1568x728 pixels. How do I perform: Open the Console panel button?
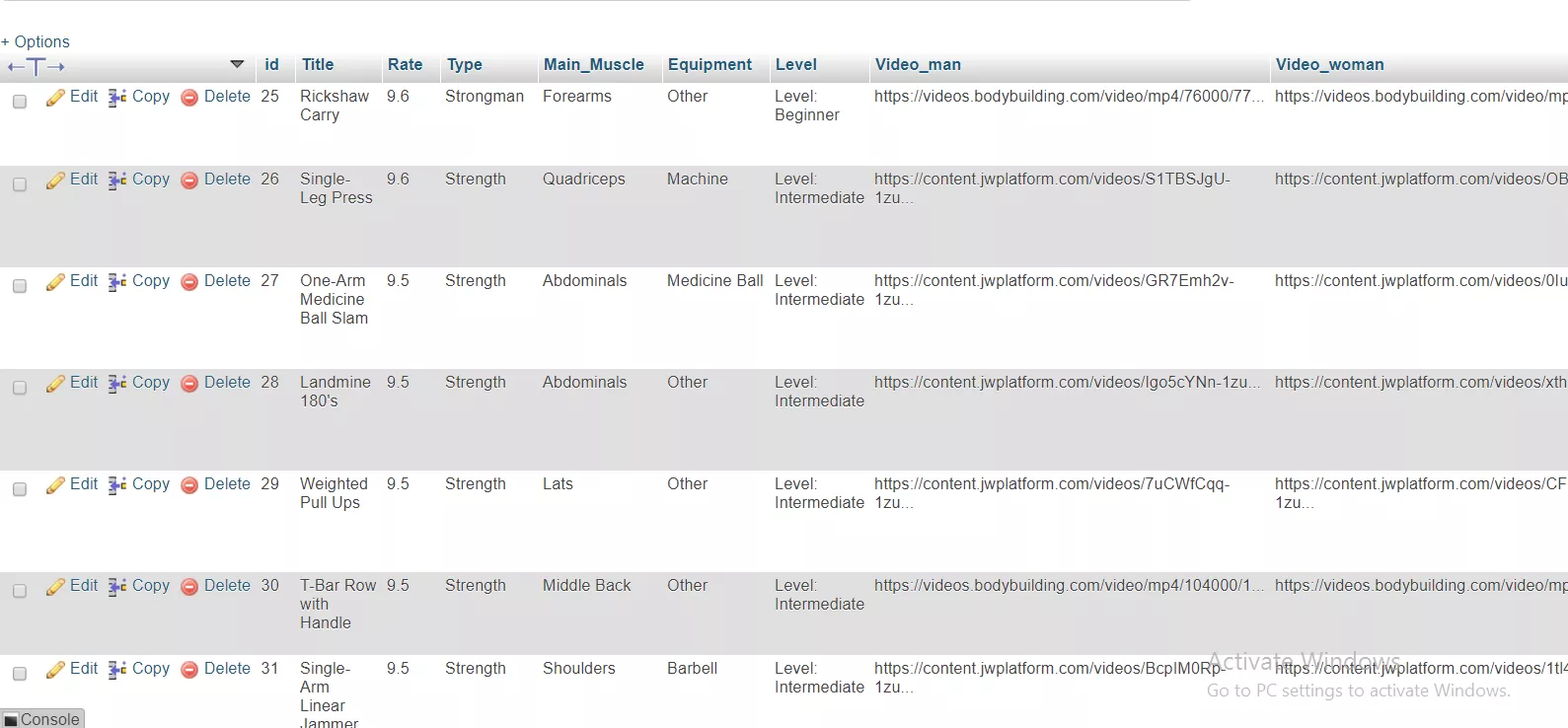tap(42, 719)
